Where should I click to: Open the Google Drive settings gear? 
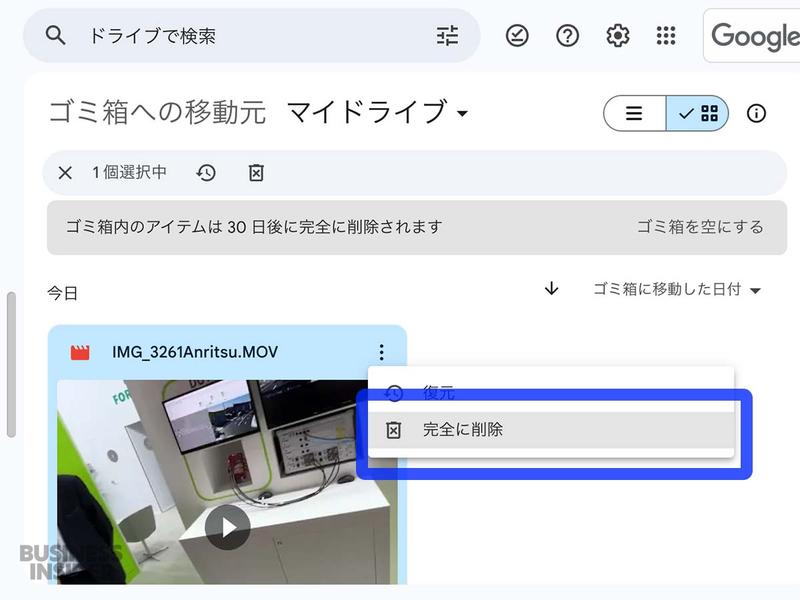[617, 35]
